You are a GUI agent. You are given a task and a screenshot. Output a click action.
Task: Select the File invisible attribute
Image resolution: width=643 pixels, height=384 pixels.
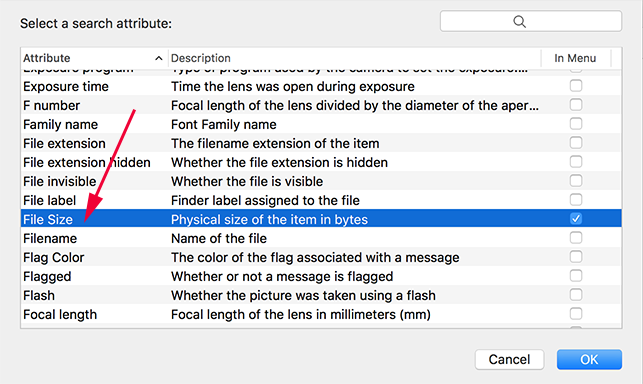[59, 181]
